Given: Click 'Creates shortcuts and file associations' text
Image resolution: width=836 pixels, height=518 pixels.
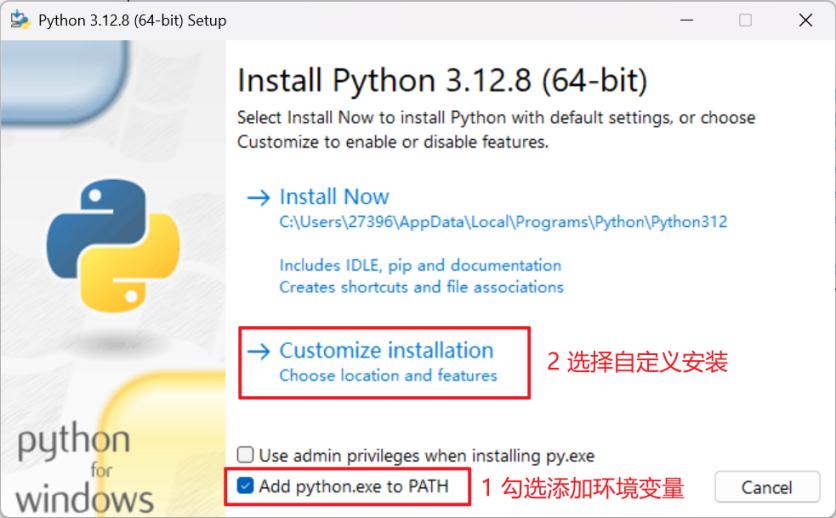Looking at the screenshot, I should pyautogui.click(x=421, y=287).
